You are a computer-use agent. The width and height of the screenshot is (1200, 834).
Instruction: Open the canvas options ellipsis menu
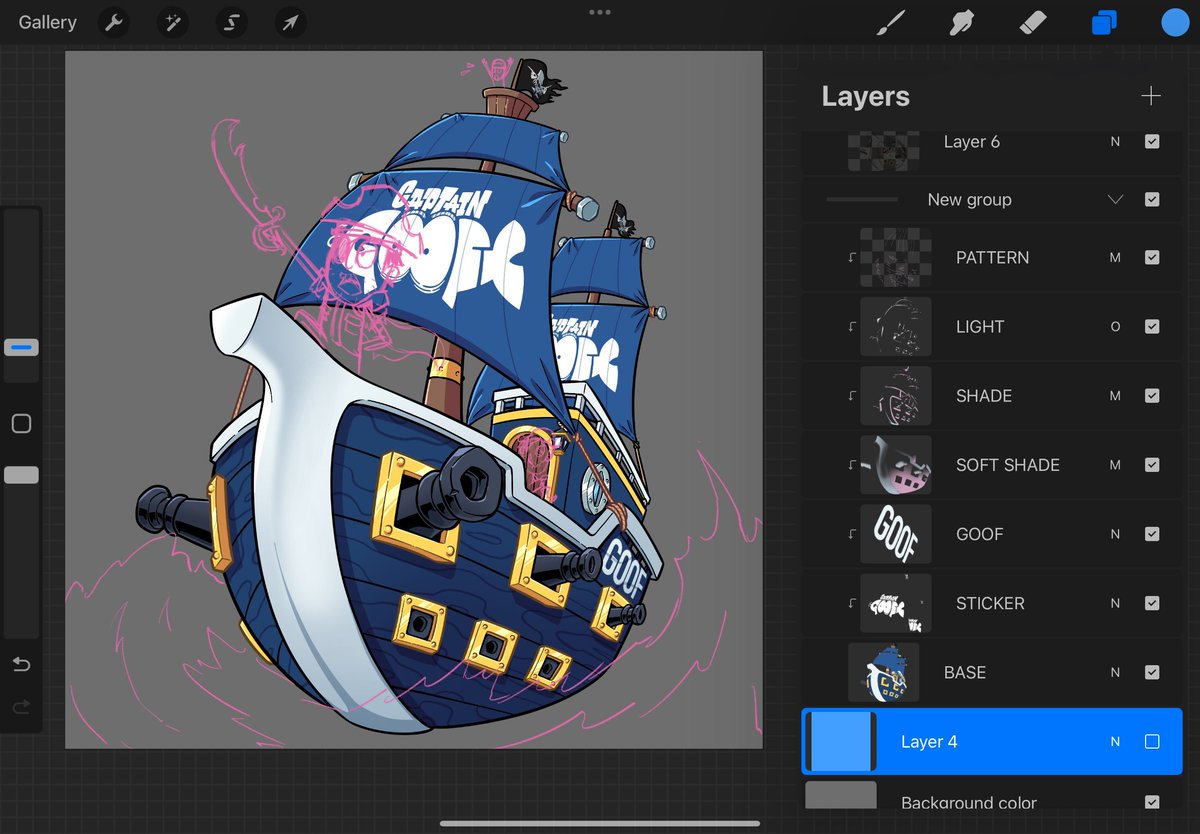coord(599,12)
